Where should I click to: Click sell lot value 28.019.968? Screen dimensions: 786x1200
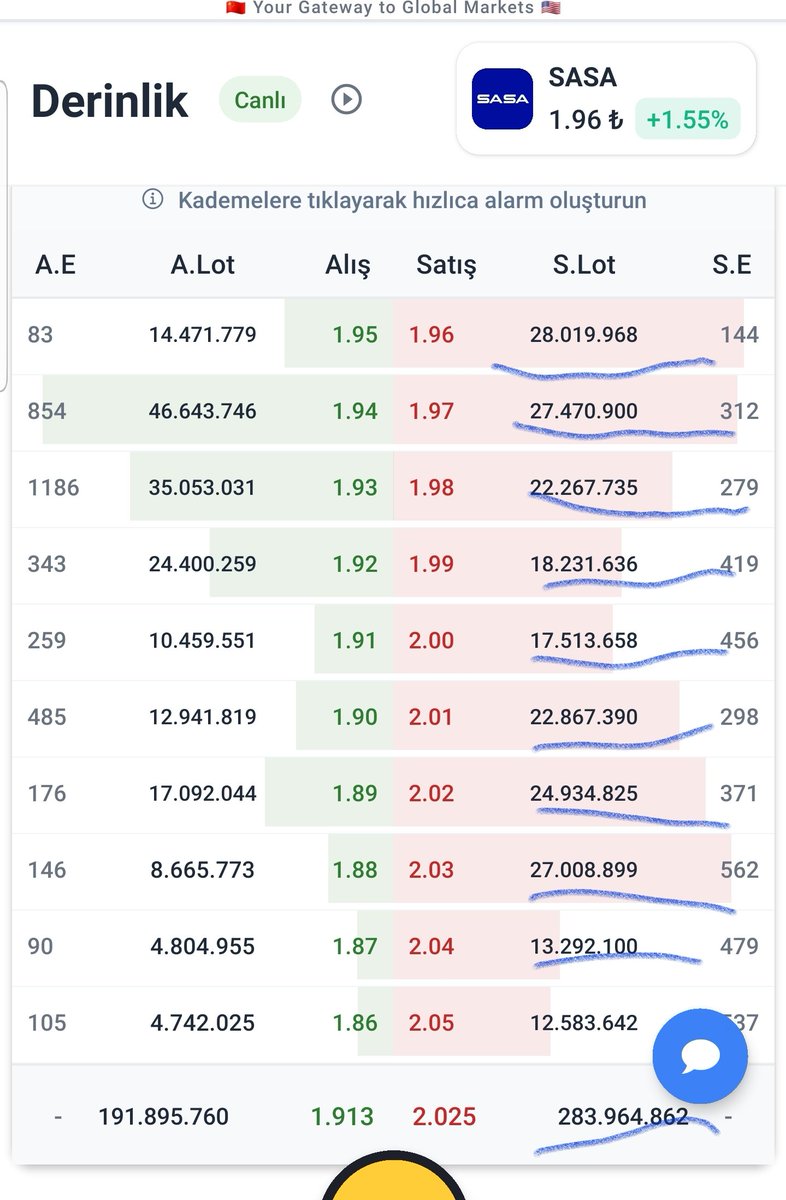coord(584,335)
